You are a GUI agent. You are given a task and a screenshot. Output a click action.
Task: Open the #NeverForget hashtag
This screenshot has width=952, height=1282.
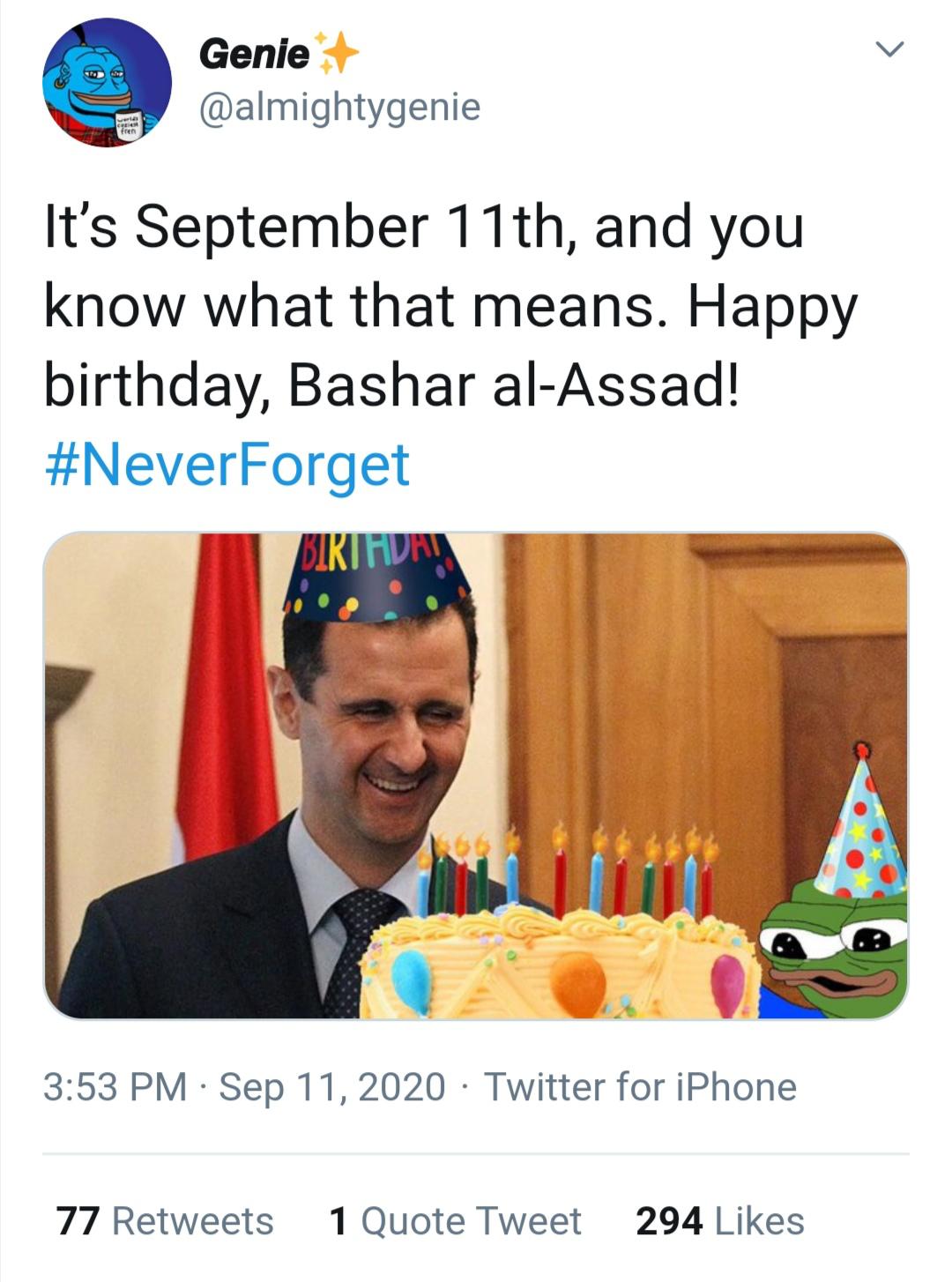point(226,465)
